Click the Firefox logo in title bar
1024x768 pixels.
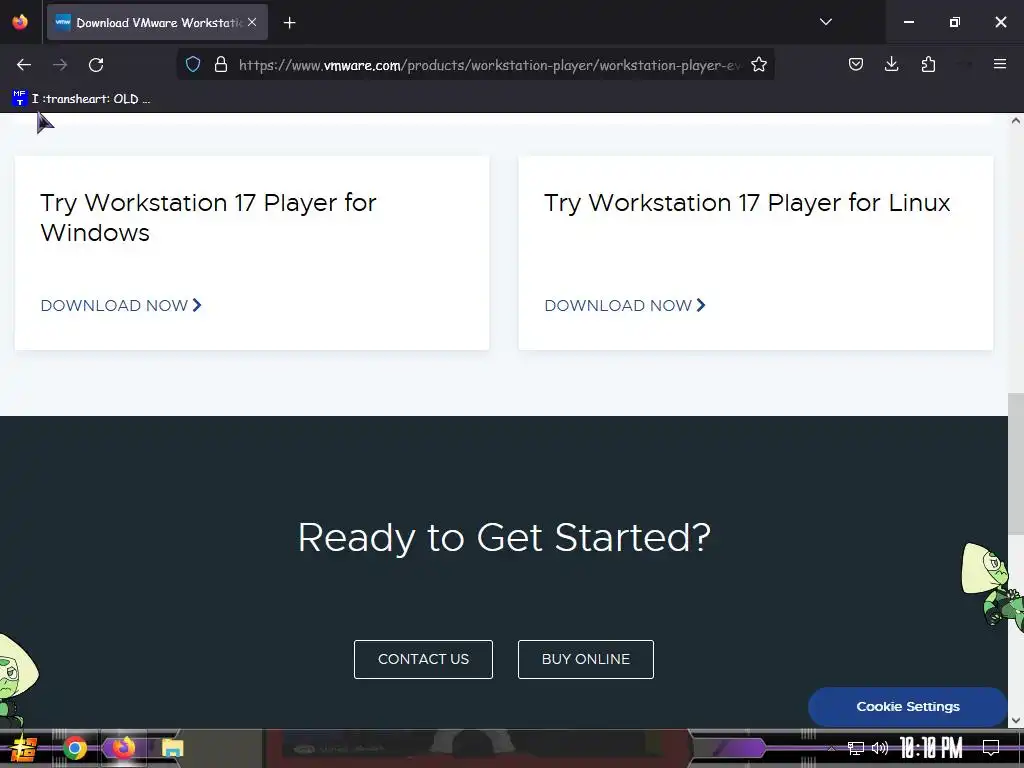click(x=20, y=22)
